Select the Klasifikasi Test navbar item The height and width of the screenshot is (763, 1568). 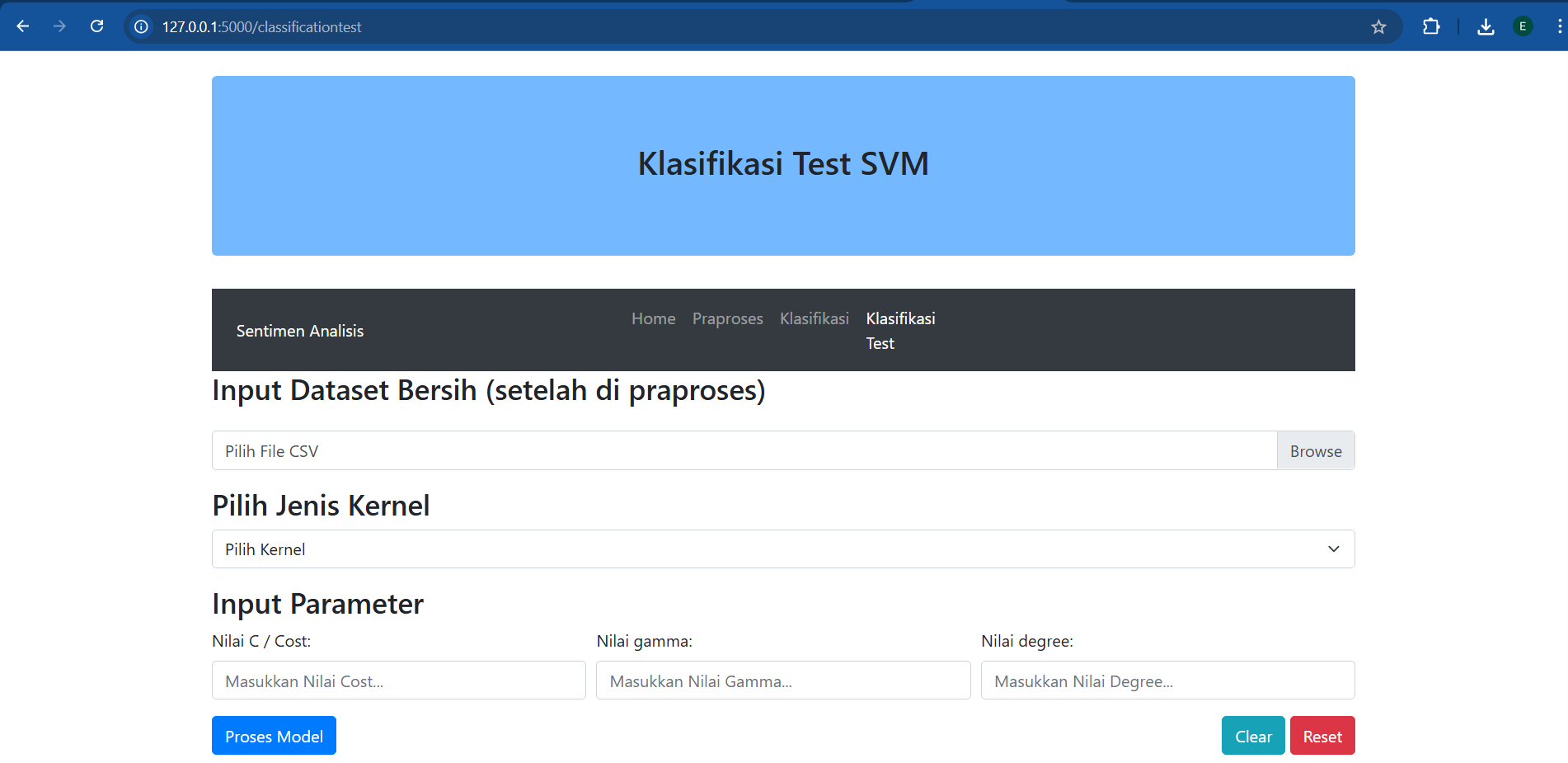point(899,330)
